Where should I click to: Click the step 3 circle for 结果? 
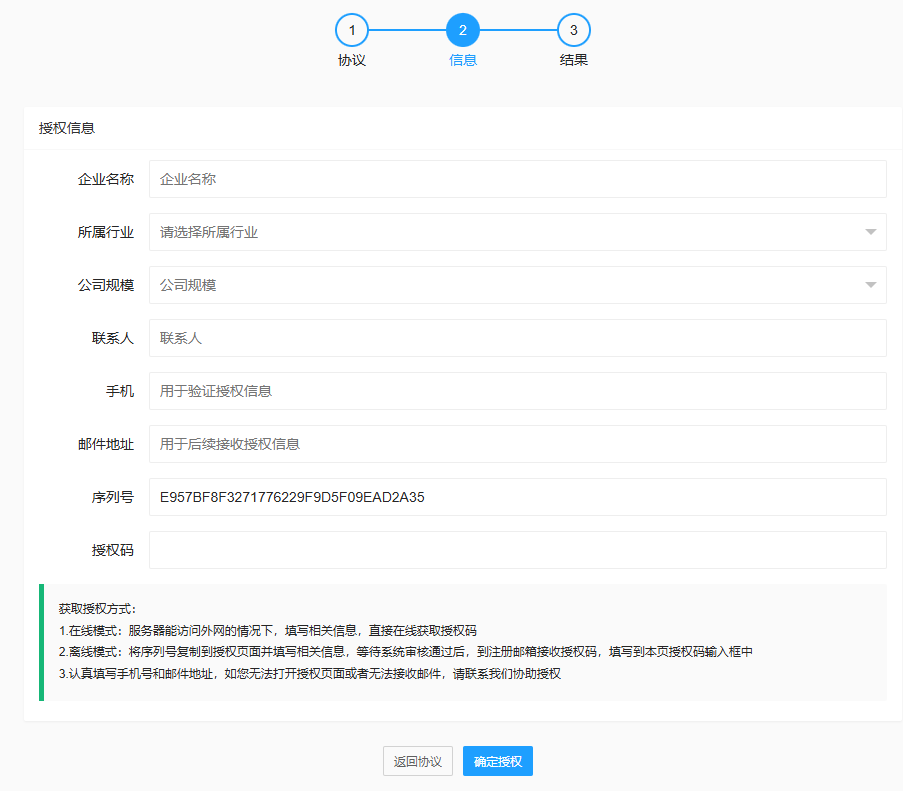click(x=573, y=30)
